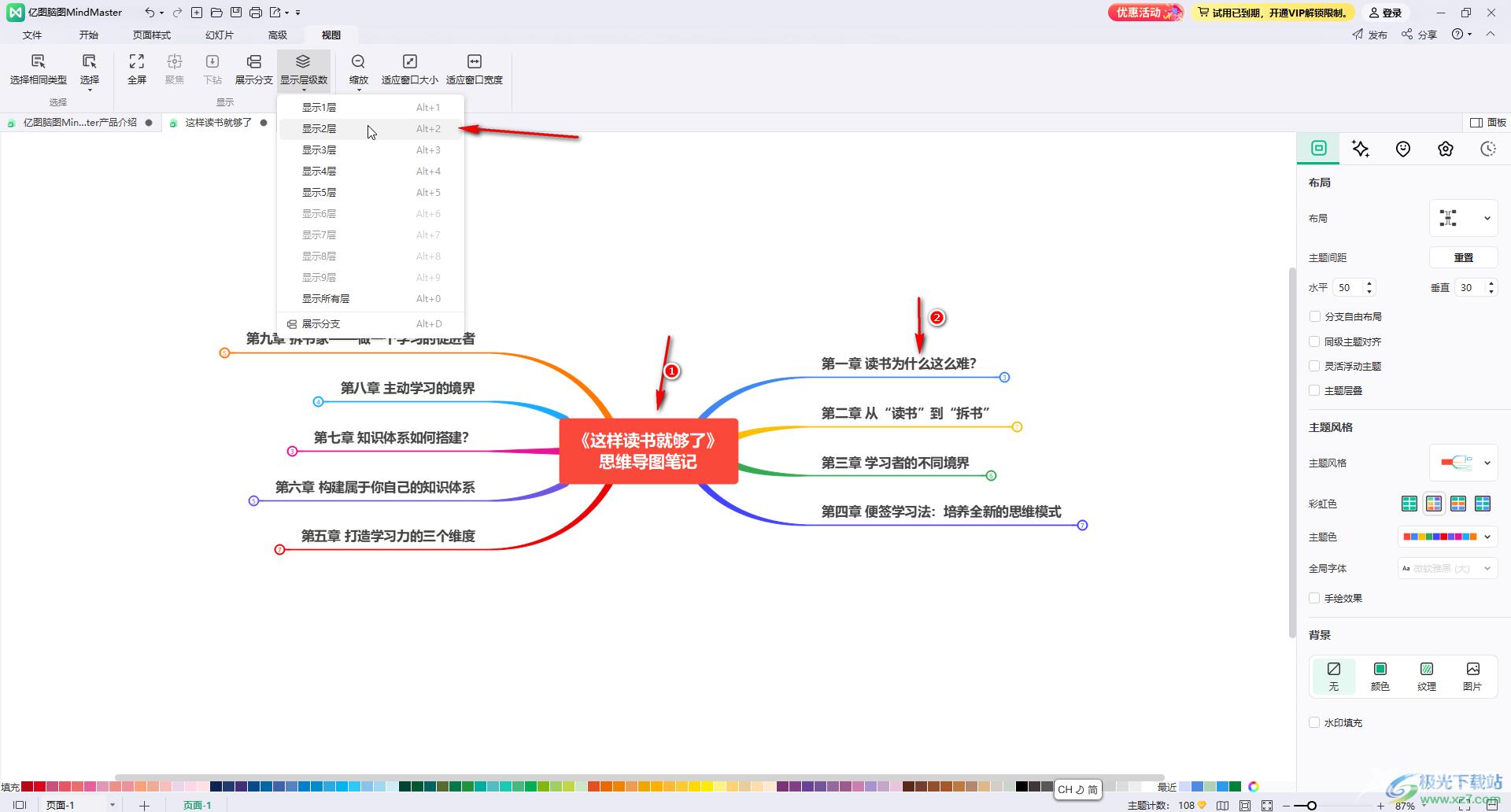Click the 发布 publish button
Screen dimensions: 1511x812
1370,34
